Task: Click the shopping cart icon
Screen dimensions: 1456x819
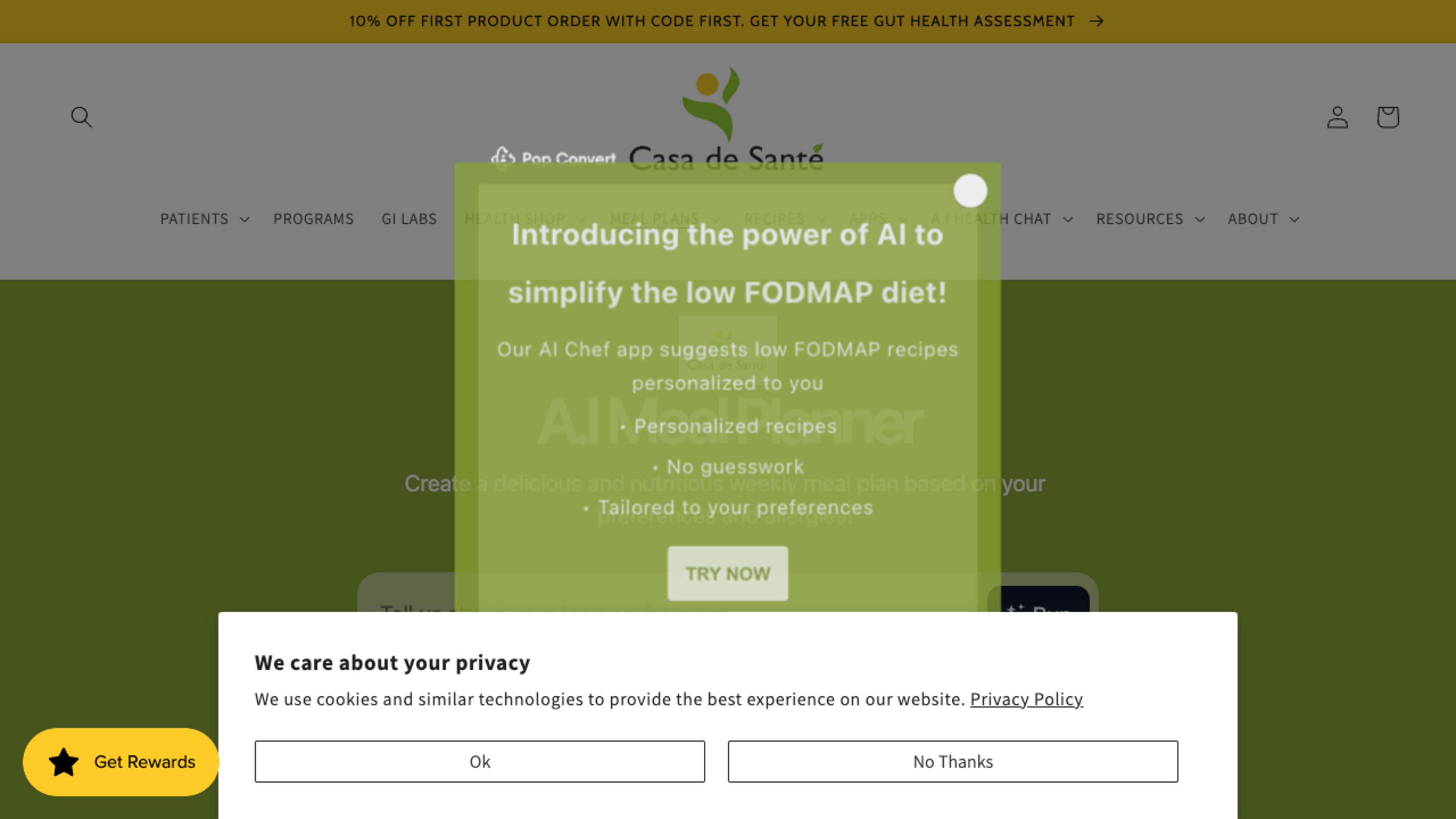Action: coord(1388,117)
